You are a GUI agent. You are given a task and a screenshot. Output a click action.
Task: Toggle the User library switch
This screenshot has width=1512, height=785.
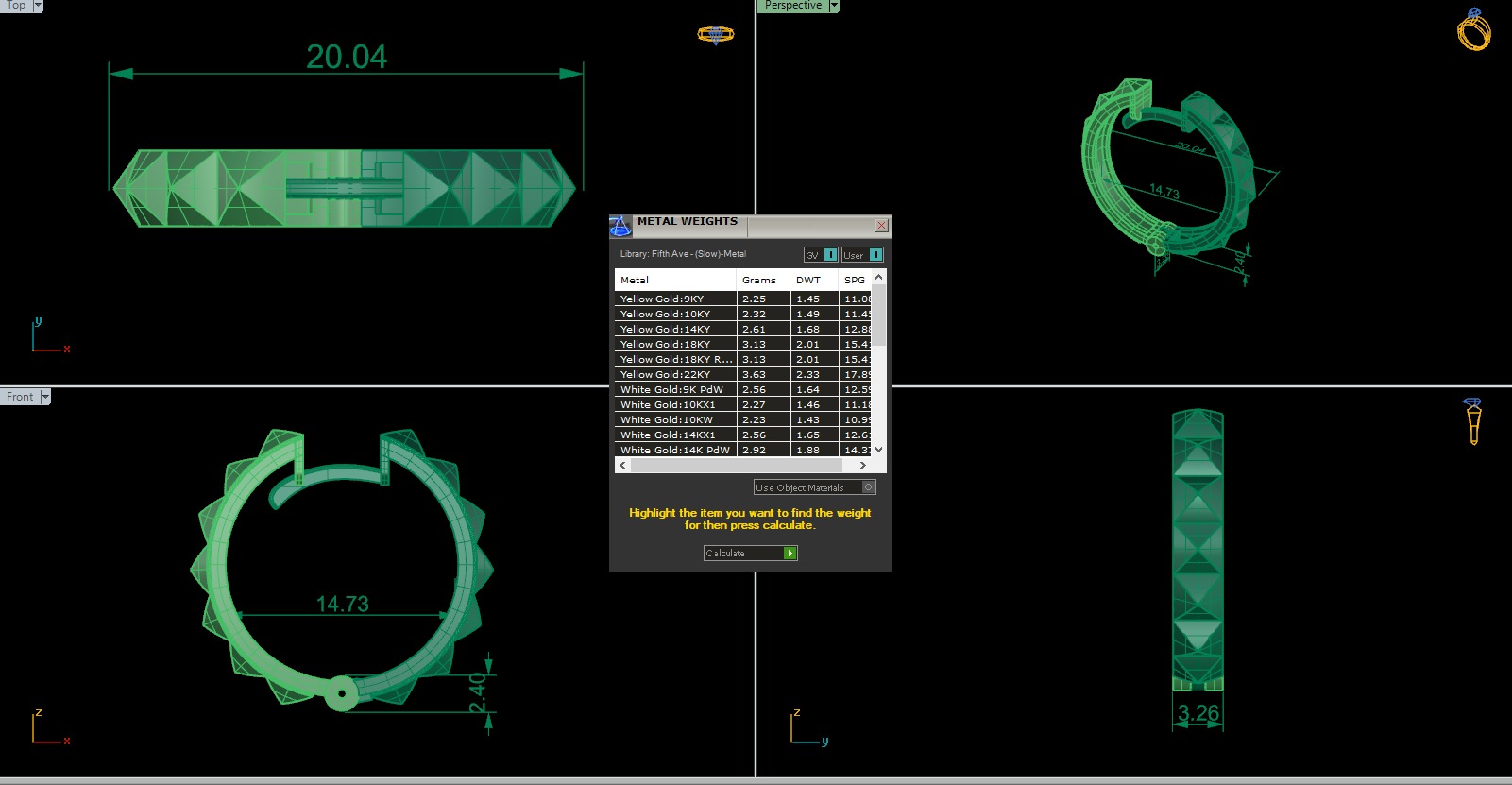pyautogui.click(x=862, y=255)
